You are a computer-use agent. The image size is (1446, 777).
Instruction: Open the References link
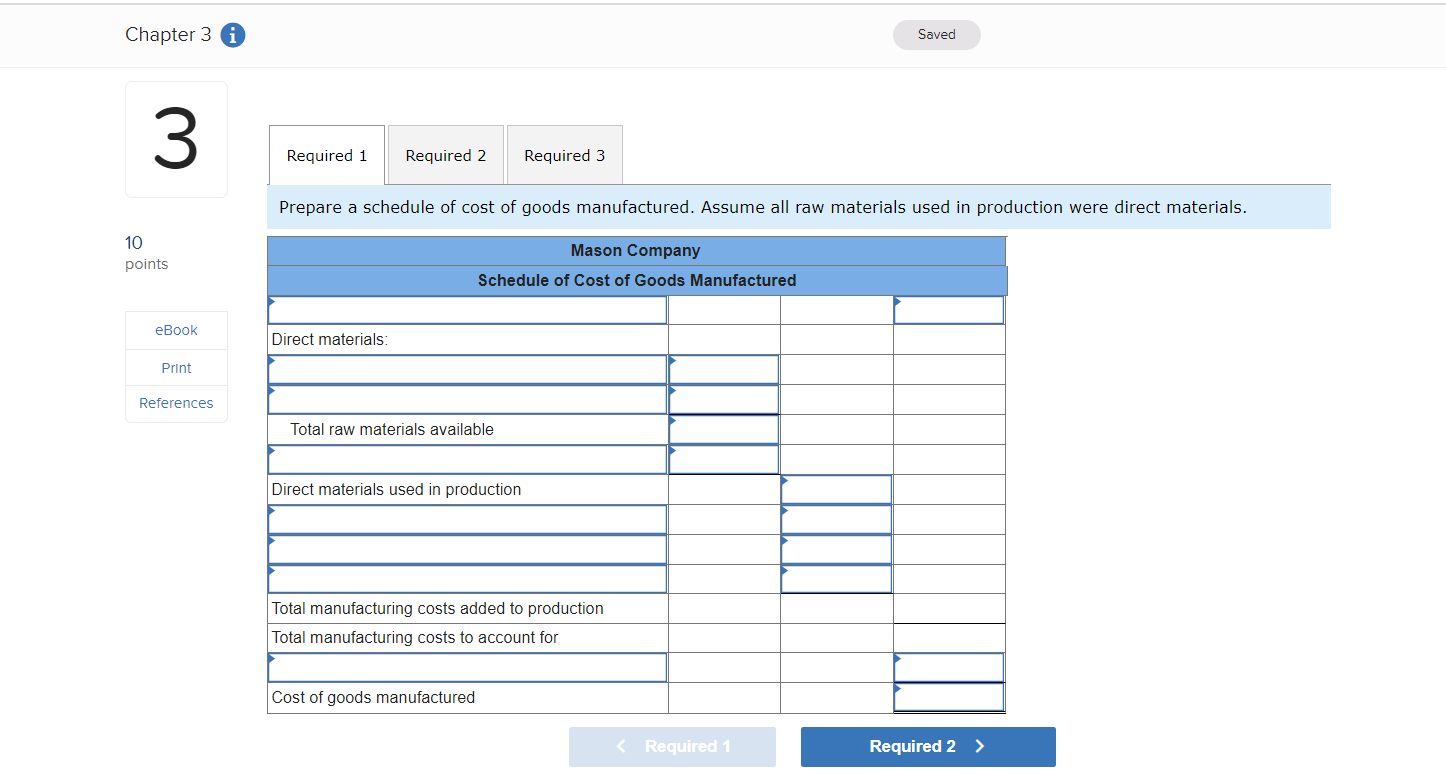pos(176,403)
